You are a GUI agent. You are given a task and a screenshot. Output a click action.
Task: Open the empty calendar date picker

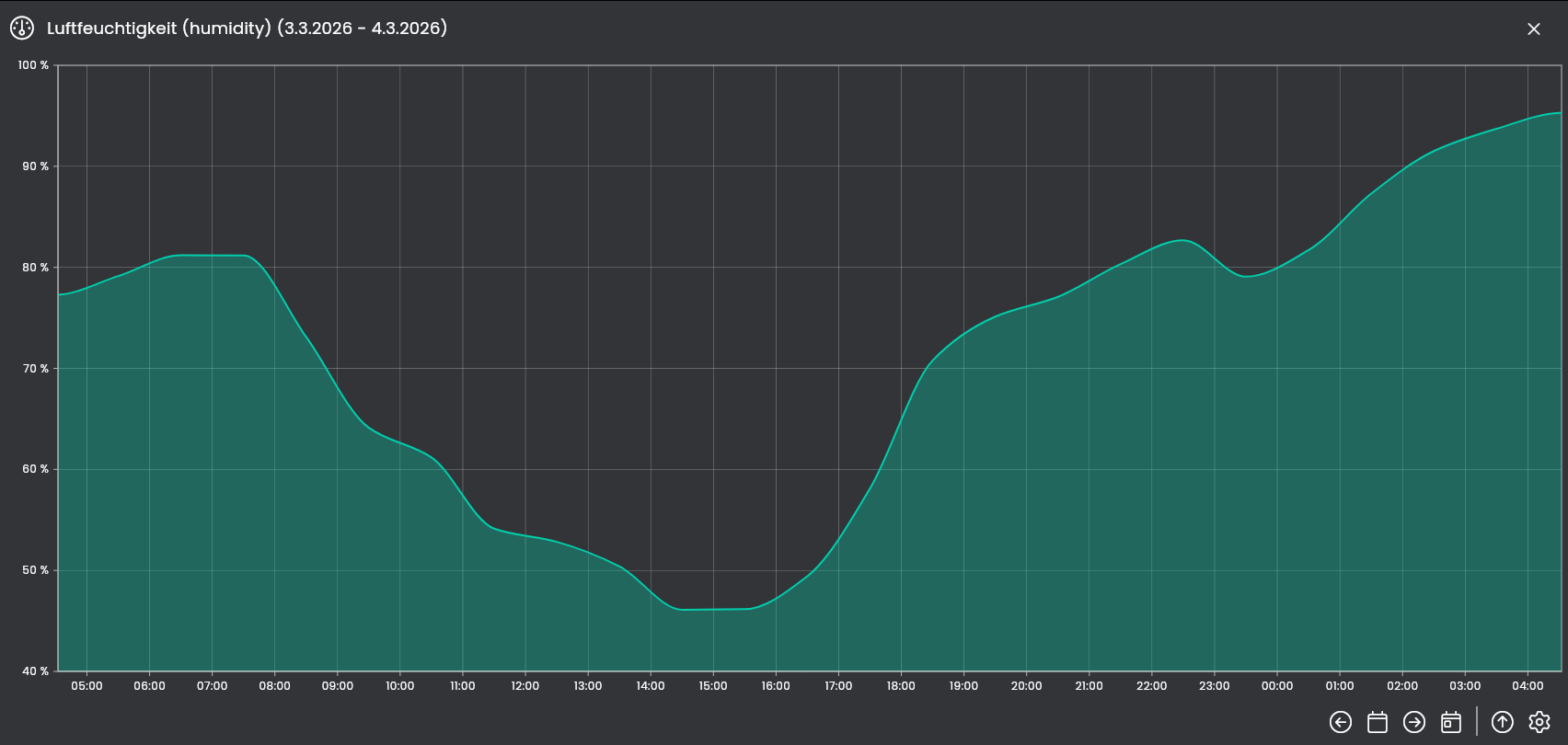click(x=1378, y=722)
